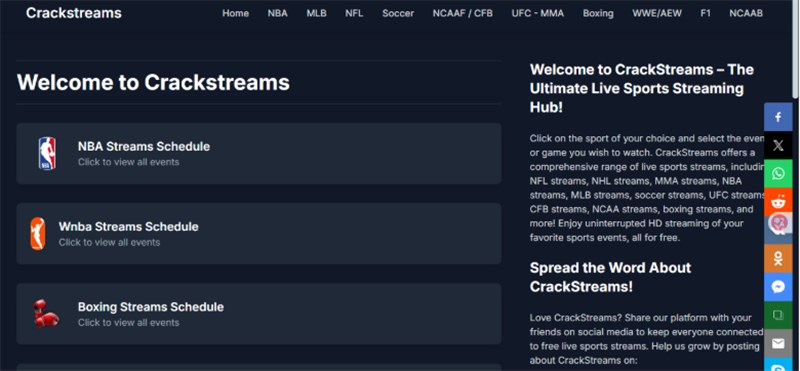The image size is (800, 371).
Task: Share on Odnoklassniki via the orange icon
Action: coord(778,259)
